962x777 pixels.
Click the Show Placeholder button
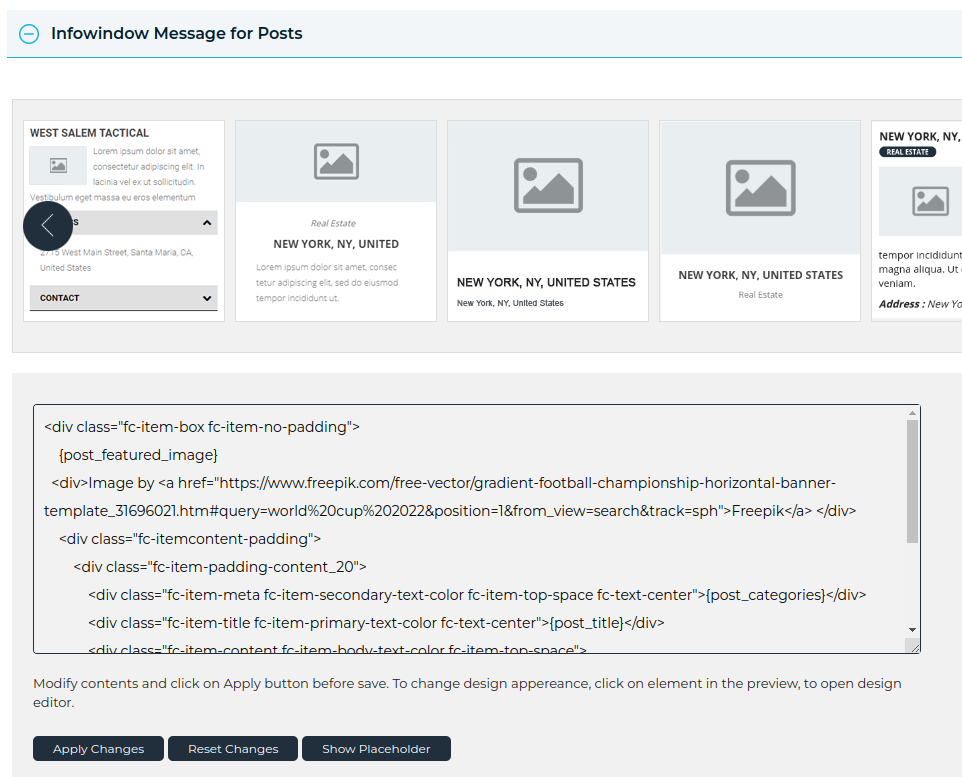[x=376, y=748]
